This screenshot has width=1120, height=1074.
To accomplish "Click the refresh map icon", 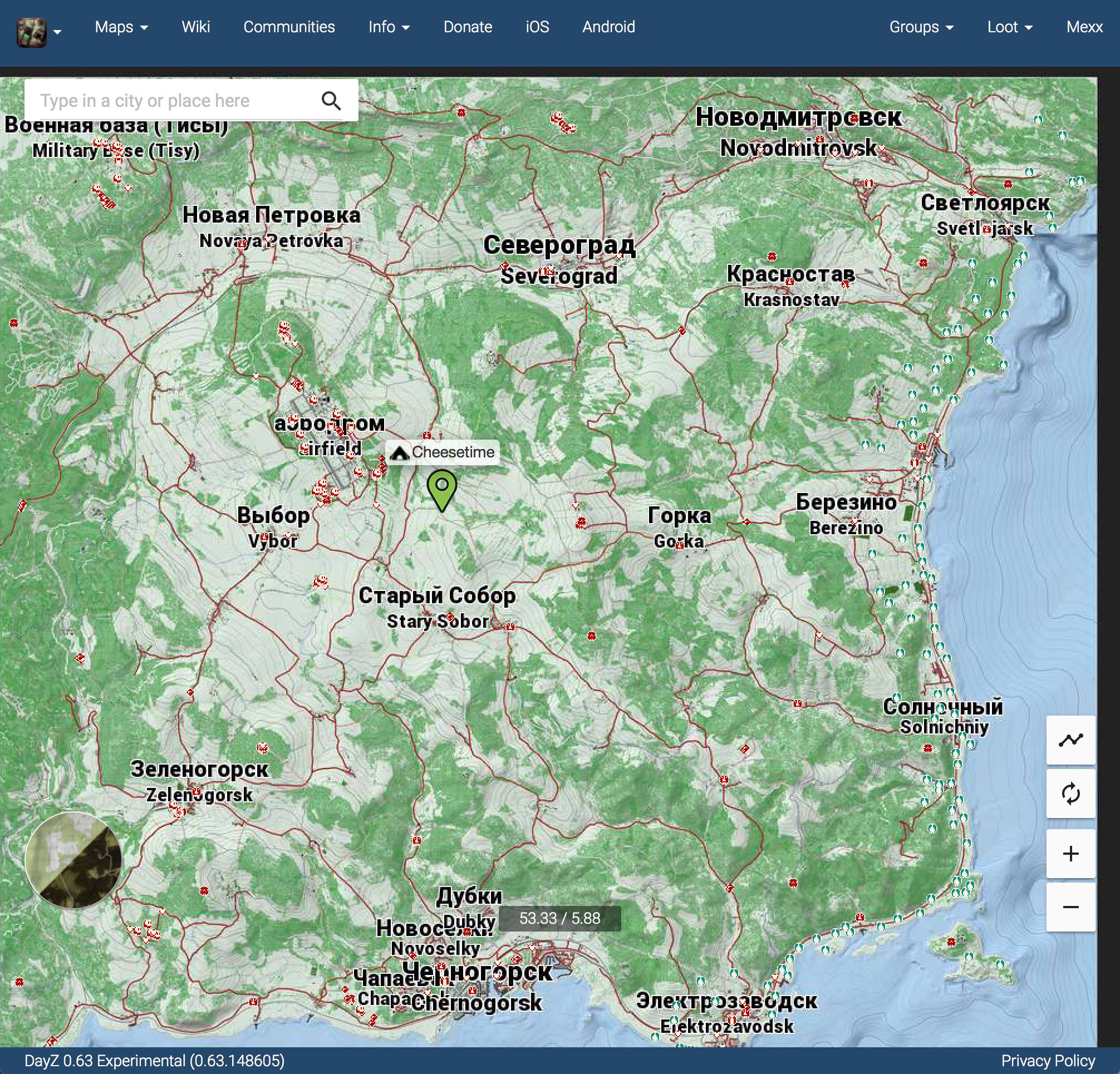I will pyautogui.click(x=1070, y=794).
